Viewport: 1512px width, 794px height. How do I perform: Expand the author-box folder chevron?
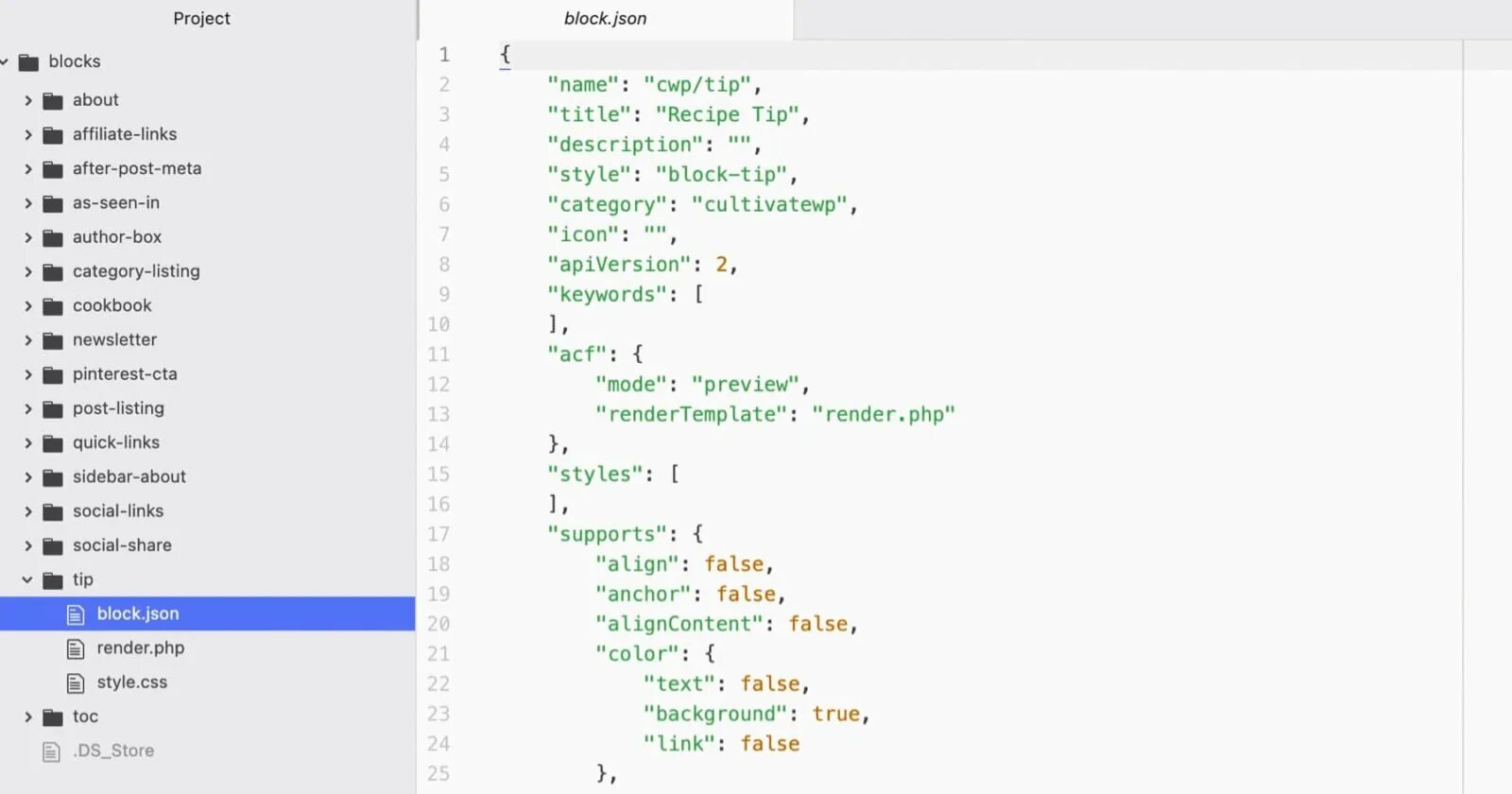27,237
